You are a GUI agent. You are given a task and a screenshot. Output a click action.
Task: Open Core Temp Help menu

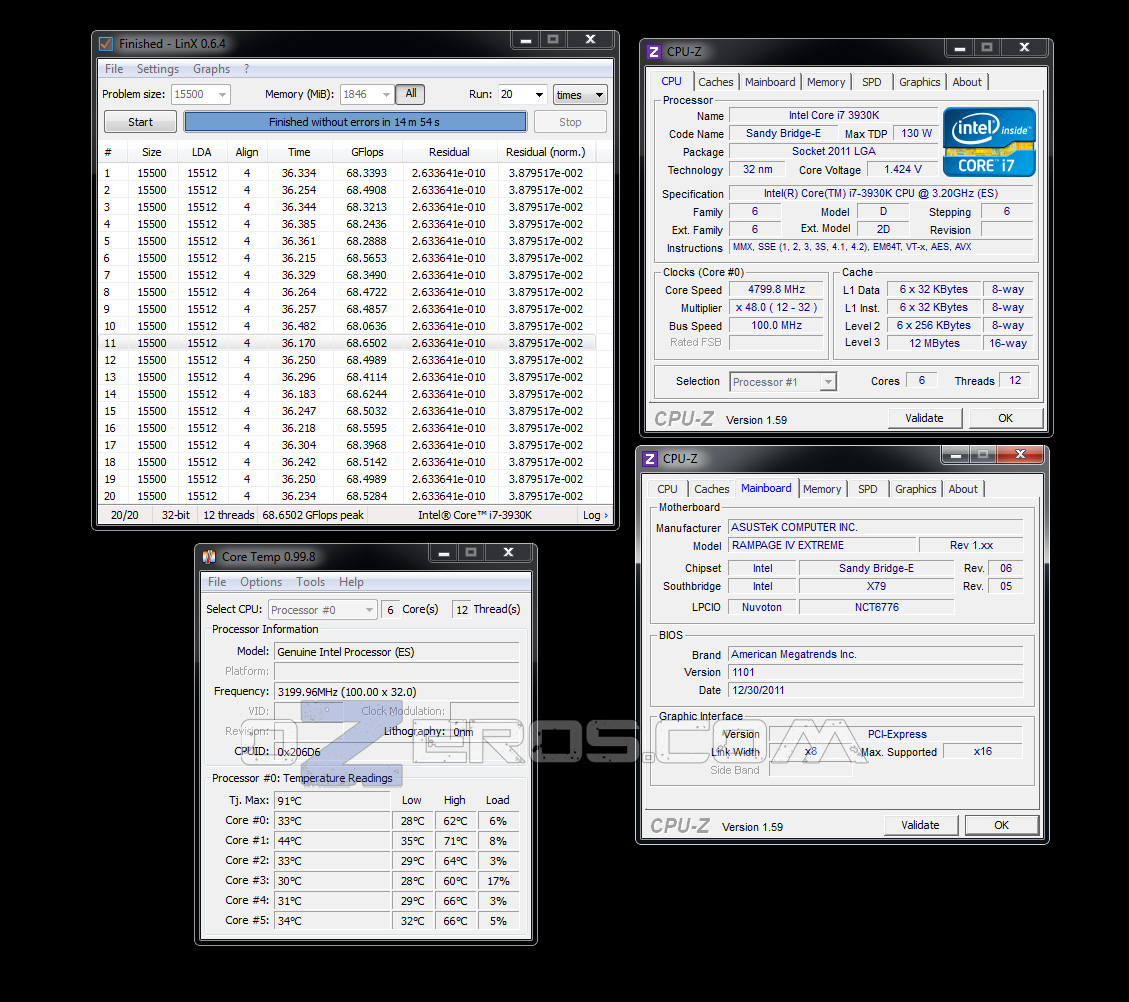pos(351,582)
